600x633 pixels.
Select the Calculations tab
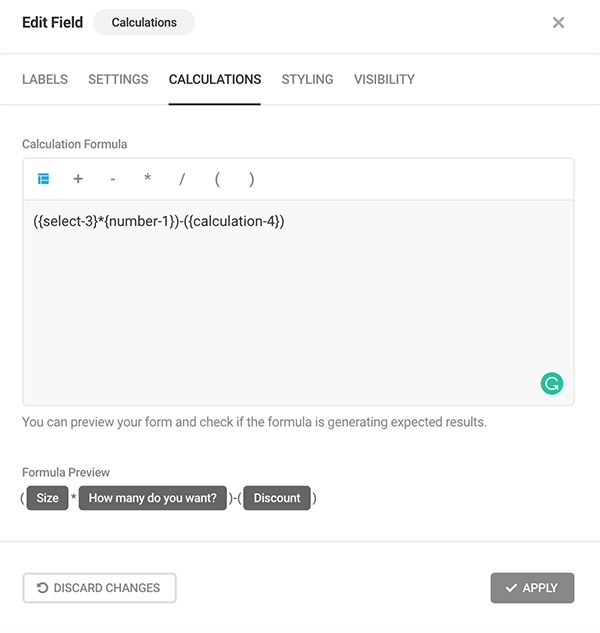[215, 79]
